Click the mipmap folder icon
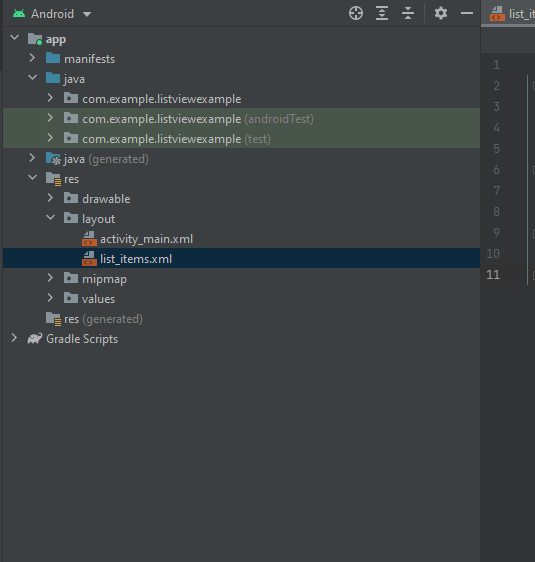This screenshot has height=562, width=535. [x=71, y=278]
